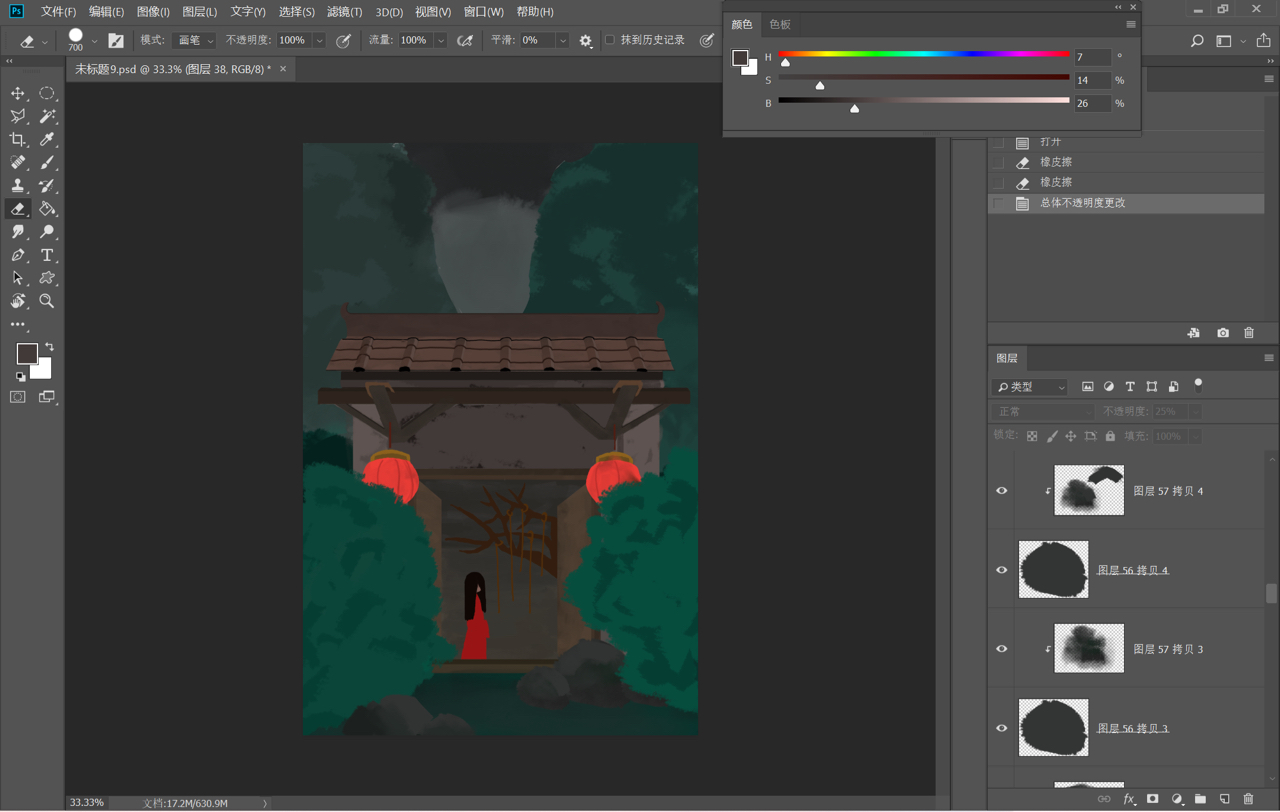Create new snapshot in History panel
Viewport: 1280px width, 812px height.
[x=1222, y=333]
